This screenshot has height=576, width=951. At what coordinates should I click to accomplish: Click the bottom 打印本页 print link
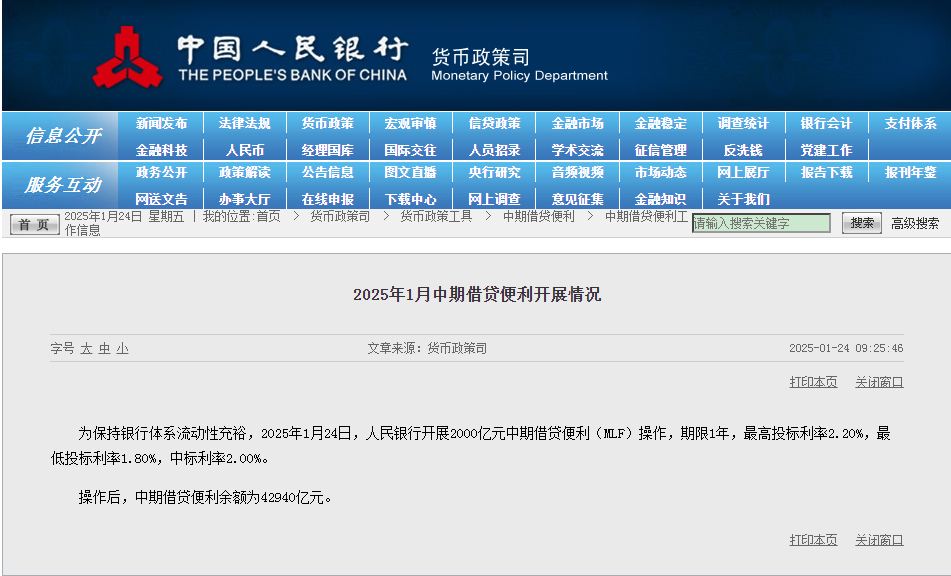[813, 540]
